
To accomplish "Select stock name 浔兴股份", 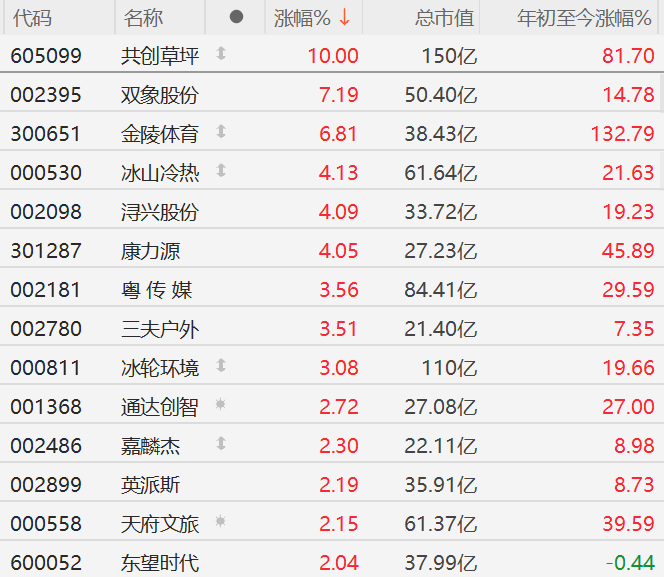I will coord(160,212).
